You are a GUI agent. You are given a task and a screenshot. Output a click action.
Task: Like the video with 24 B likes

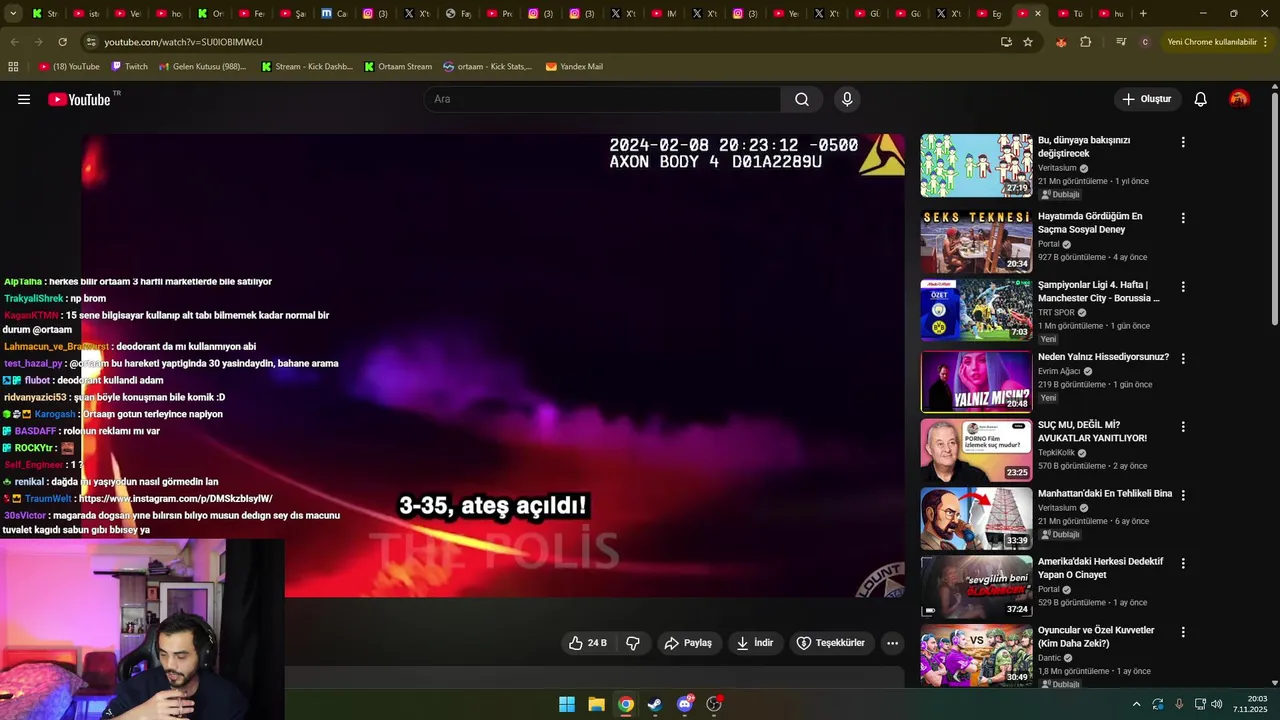588,643
